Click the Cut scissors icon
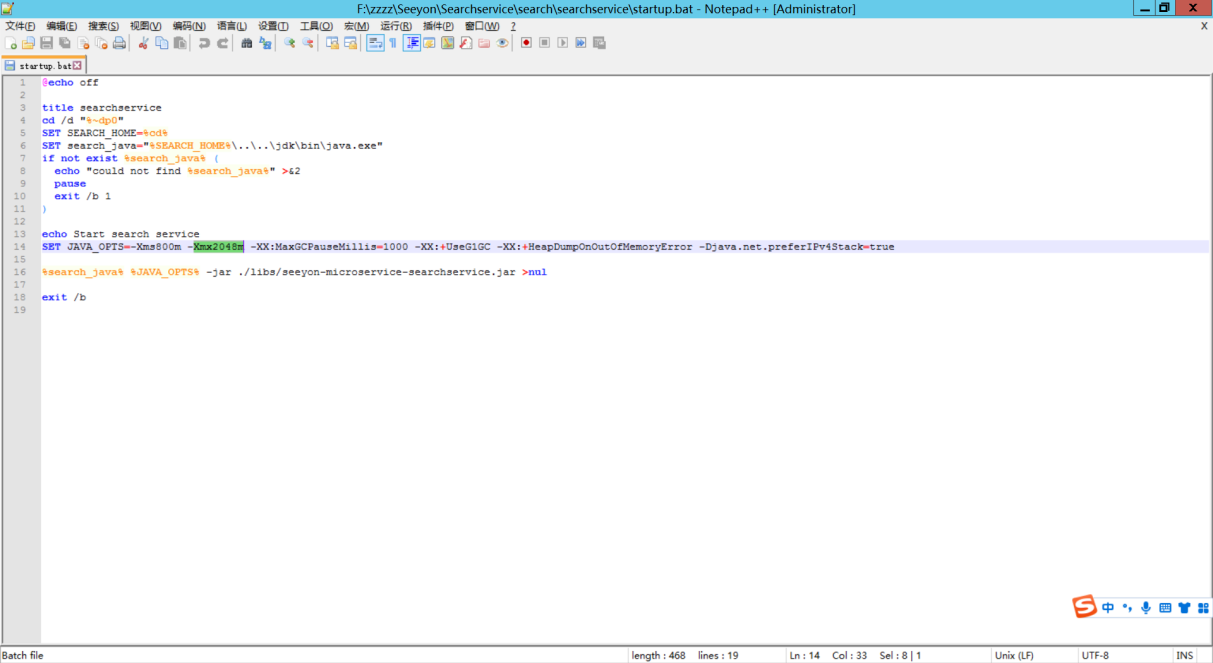1213x663 pixels. coord(143,43)
